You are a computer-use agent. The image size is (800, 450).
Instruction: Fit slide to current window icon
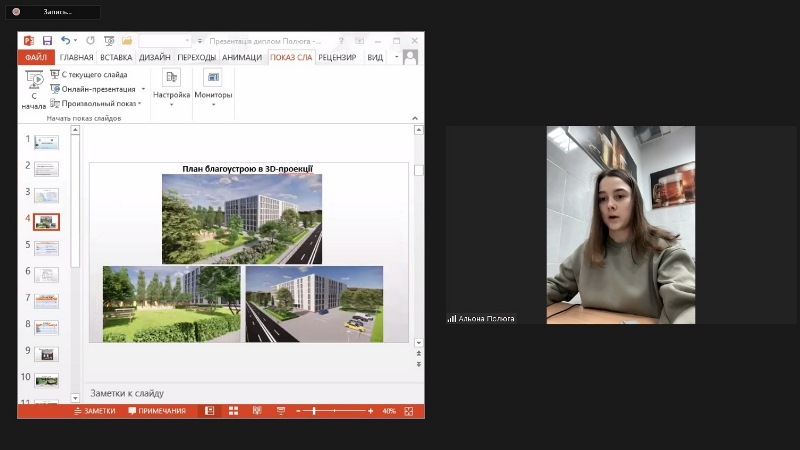pos(409,411)
